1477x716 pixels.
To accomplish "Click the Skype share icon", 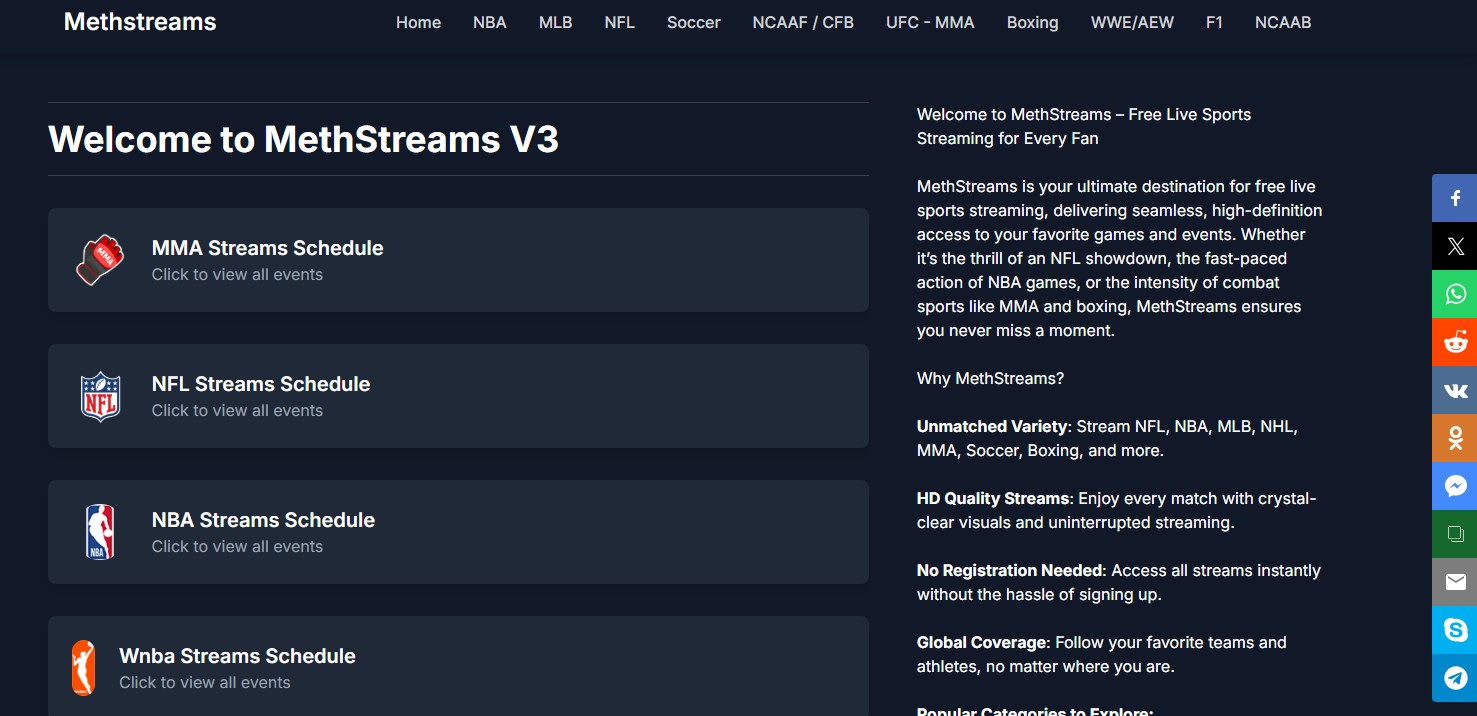I will (1455, 630).
